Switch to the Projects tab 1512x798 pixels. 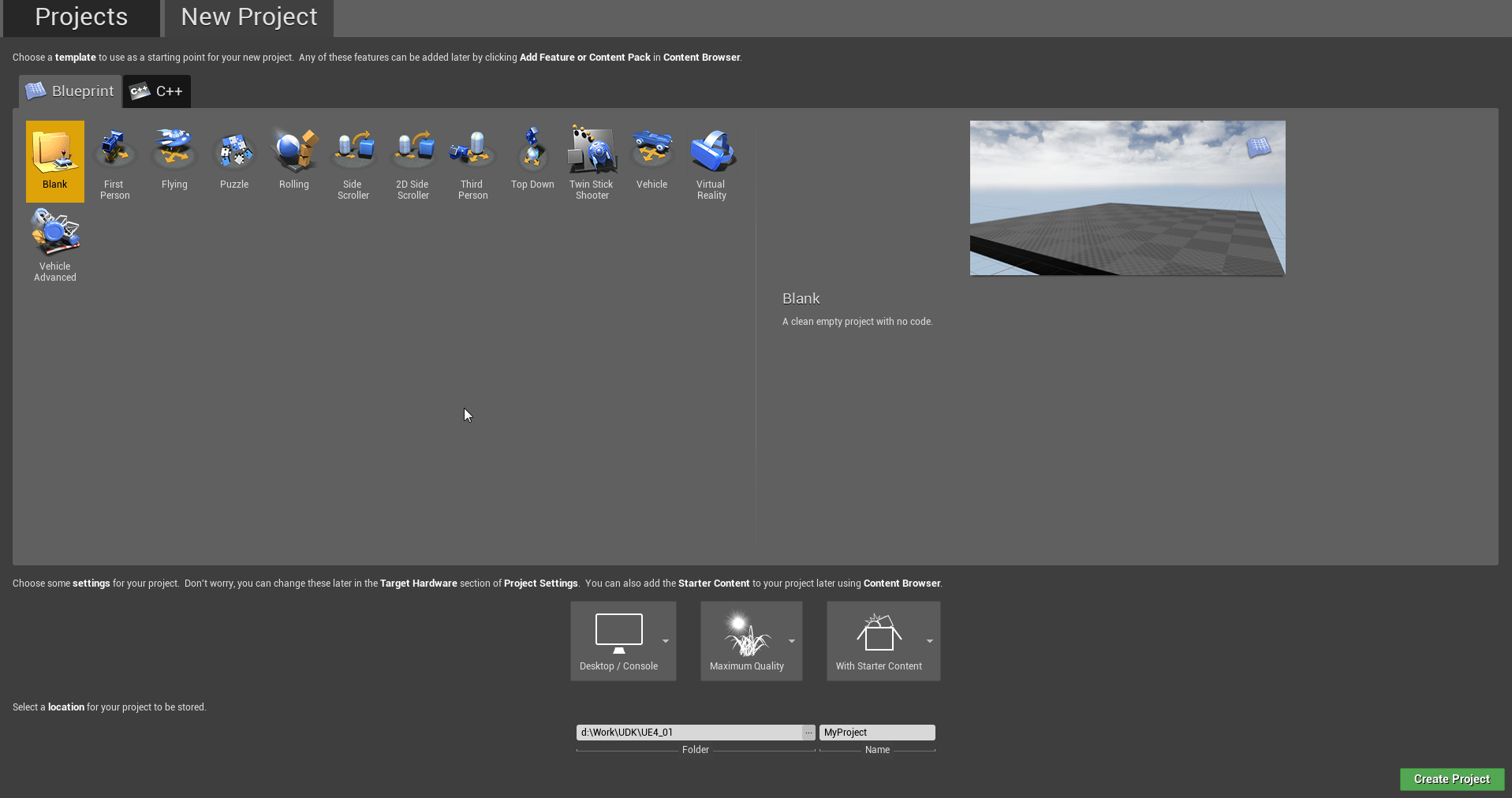[81, 17]
